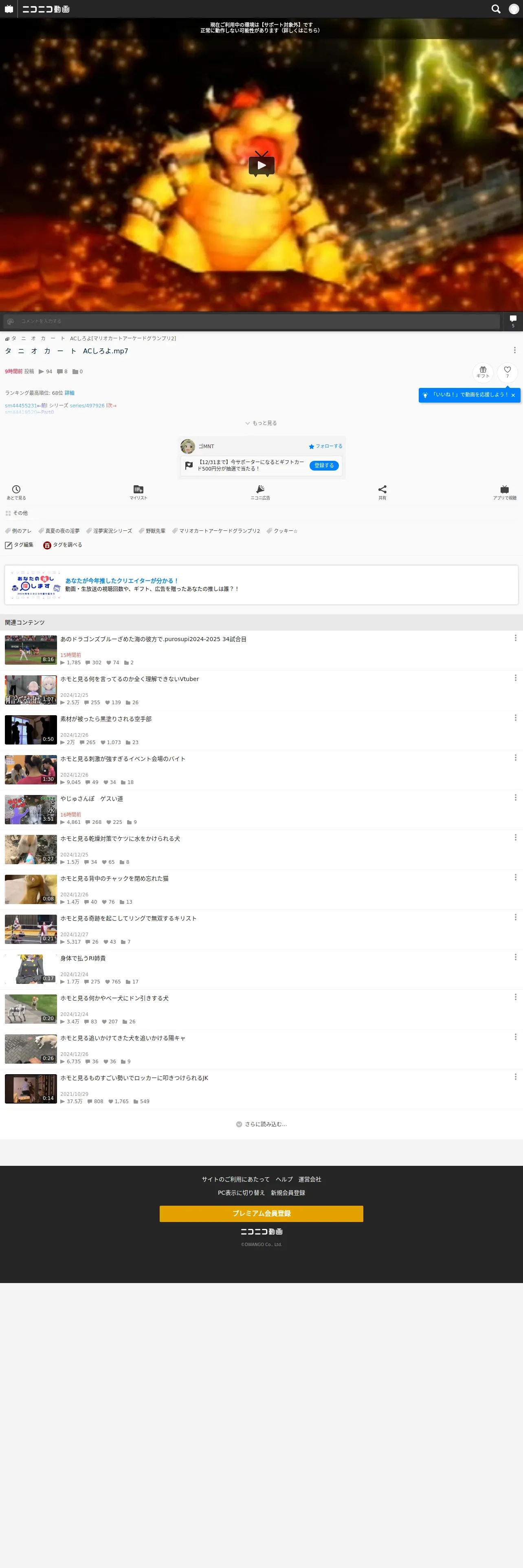Click the comment palette icon

pyautogui.click(x=10, y=322)
